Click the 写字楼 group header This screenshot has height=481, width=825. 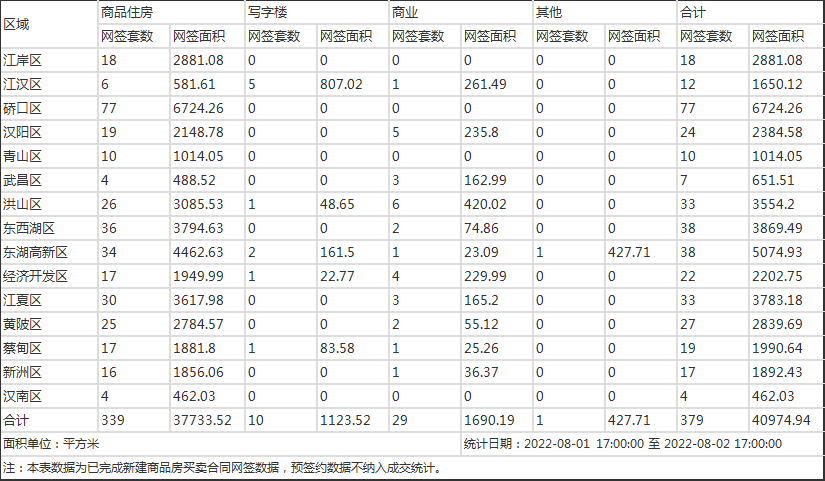click(267, 12)
